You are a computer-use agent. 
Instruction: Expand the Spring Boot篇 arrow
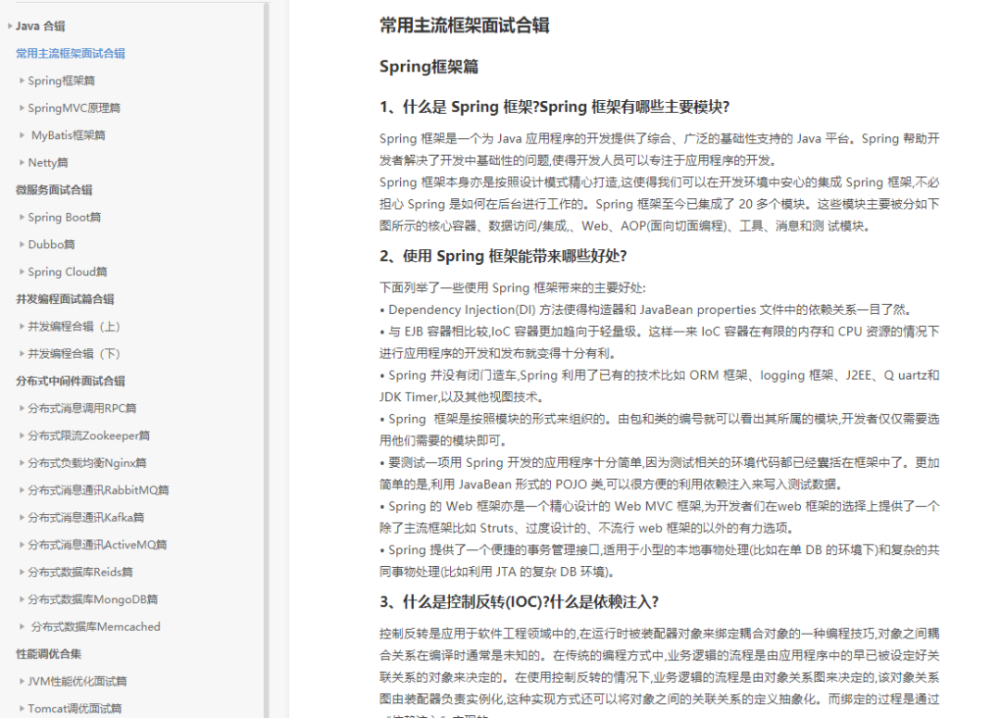click(22, 217)
